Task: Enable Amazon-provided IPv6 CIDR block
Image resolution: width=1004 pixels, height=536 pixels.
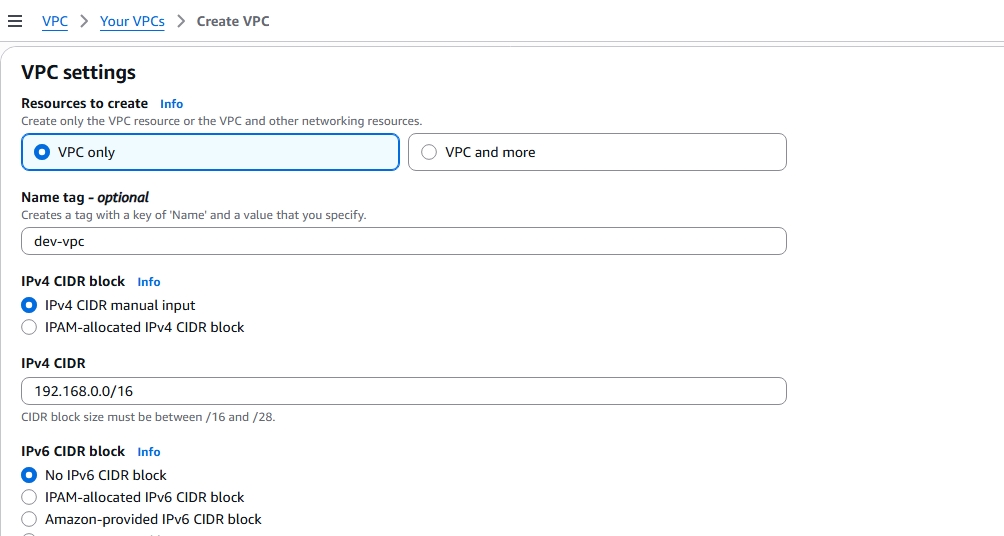Action: 29,519
